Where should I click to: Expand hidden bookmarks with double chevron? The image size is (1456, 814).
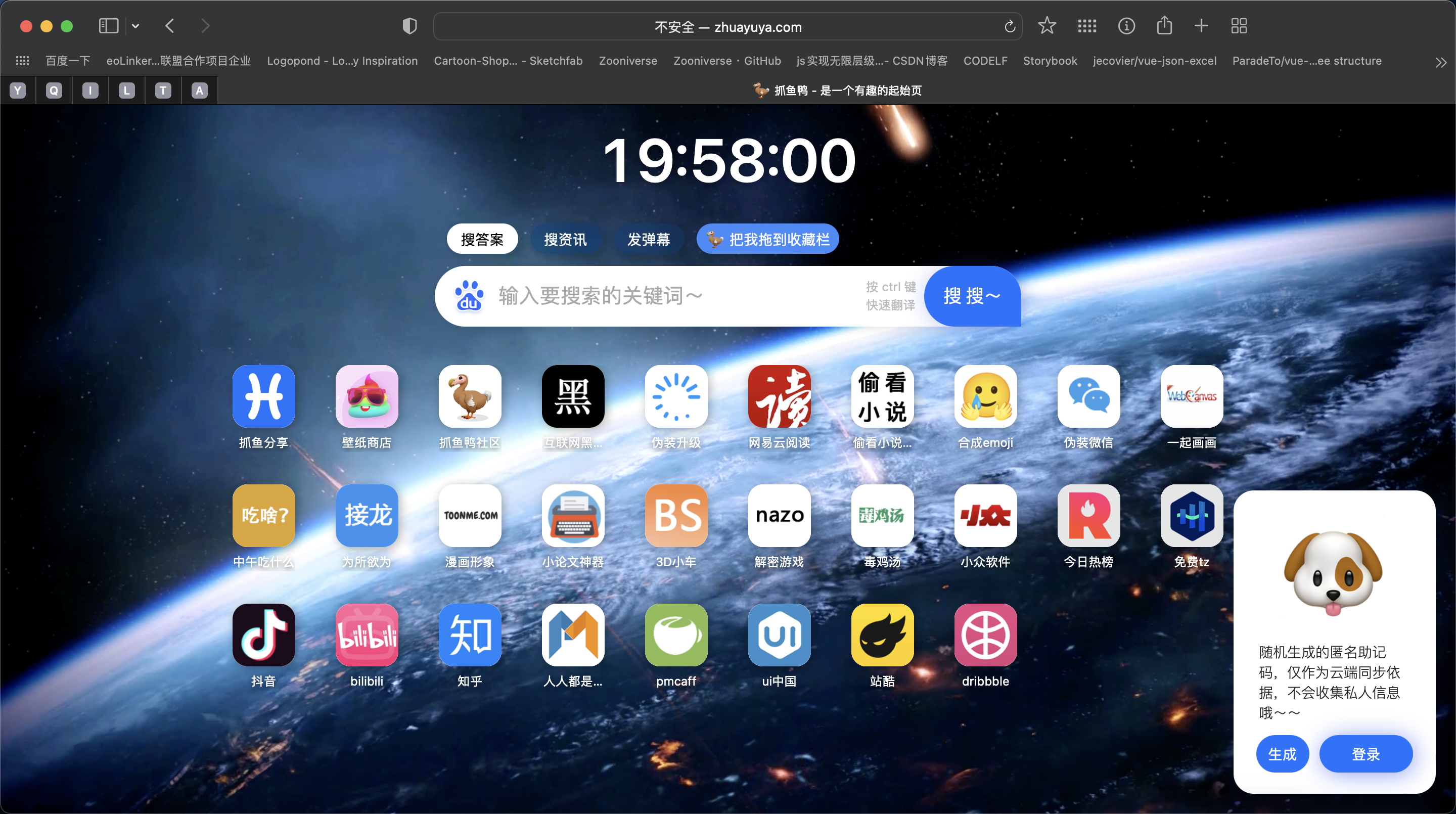pos(1441,62)
